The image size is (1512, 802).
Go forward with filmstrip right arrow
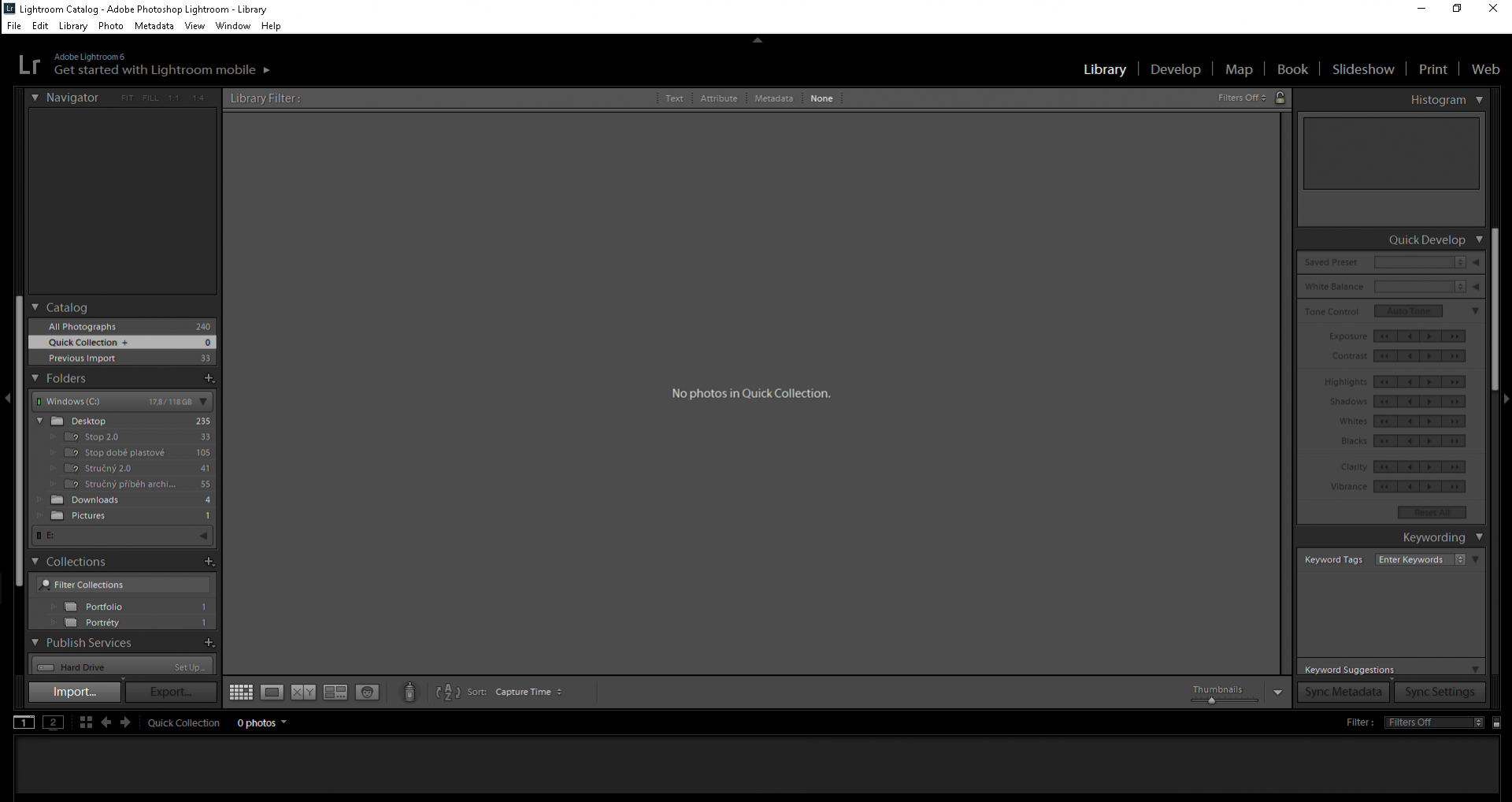click(125, 722)
